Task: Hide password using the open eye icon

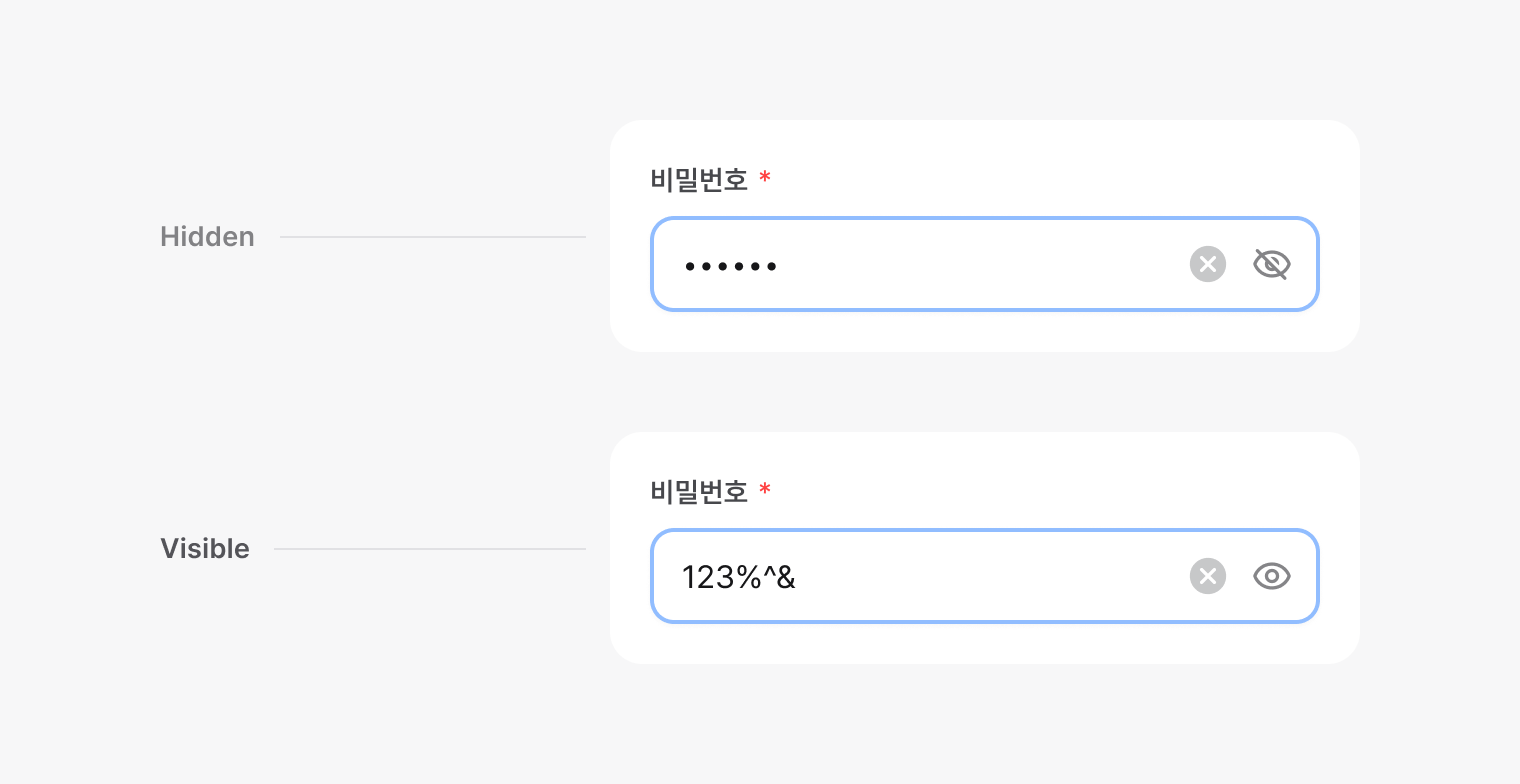Action: coord(1271,576)
